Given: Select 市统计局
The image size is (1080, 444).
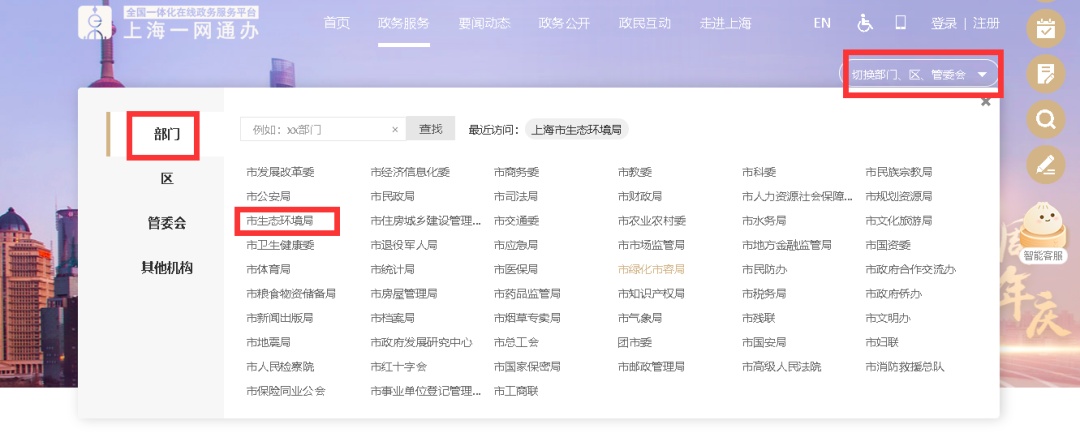Looking at the screenshot, I should coord(392,269).
